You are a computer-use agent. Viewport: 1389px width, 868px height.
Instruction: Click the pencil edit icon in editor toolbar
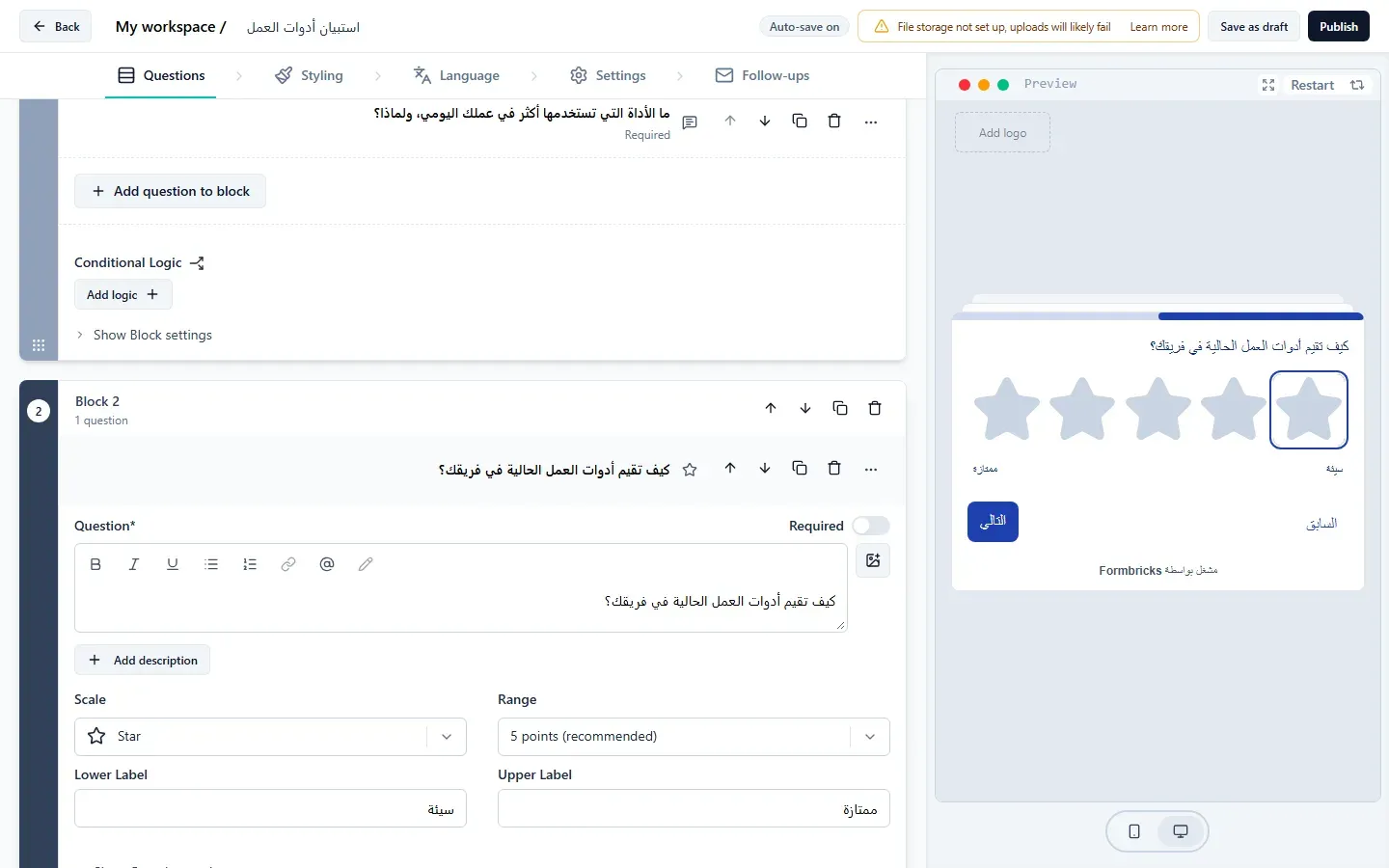pos(366,564)
